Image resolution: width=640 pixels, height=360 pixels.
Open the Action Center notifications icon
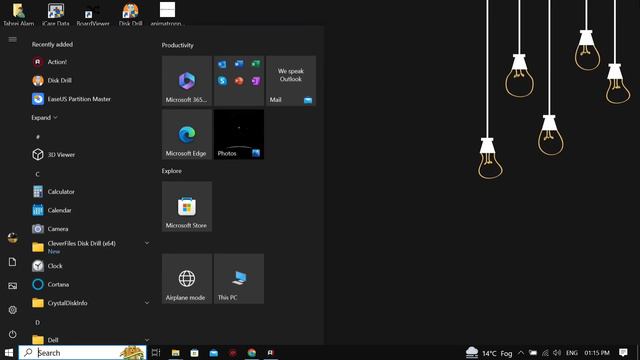click(x=623, y=353)
